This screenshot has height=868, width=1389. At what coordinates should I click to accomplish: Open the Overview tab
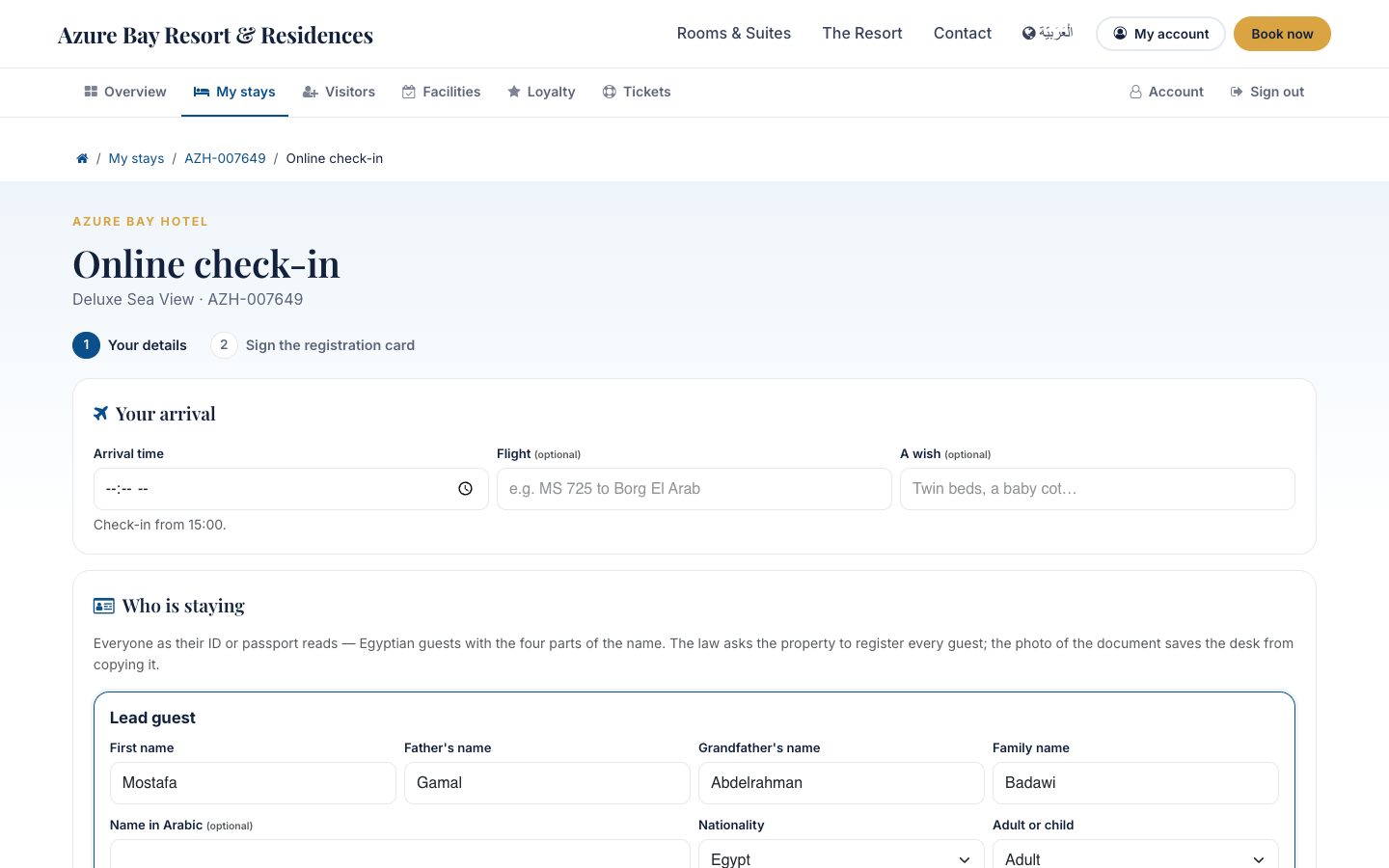click(x=125, y=92)
